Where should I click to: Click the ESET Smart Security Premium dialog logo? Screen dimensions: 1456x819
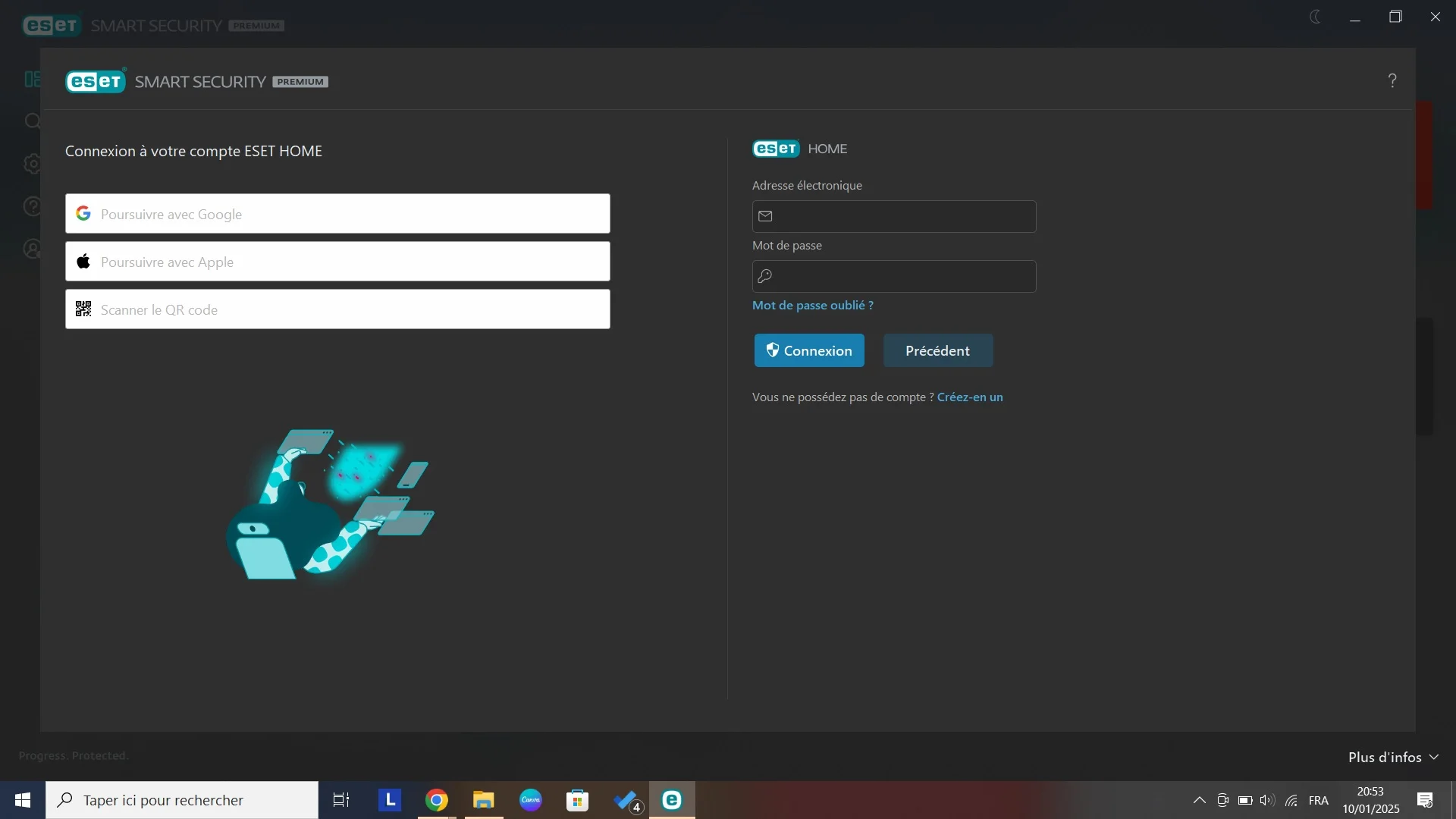click(x=197, y=81)
